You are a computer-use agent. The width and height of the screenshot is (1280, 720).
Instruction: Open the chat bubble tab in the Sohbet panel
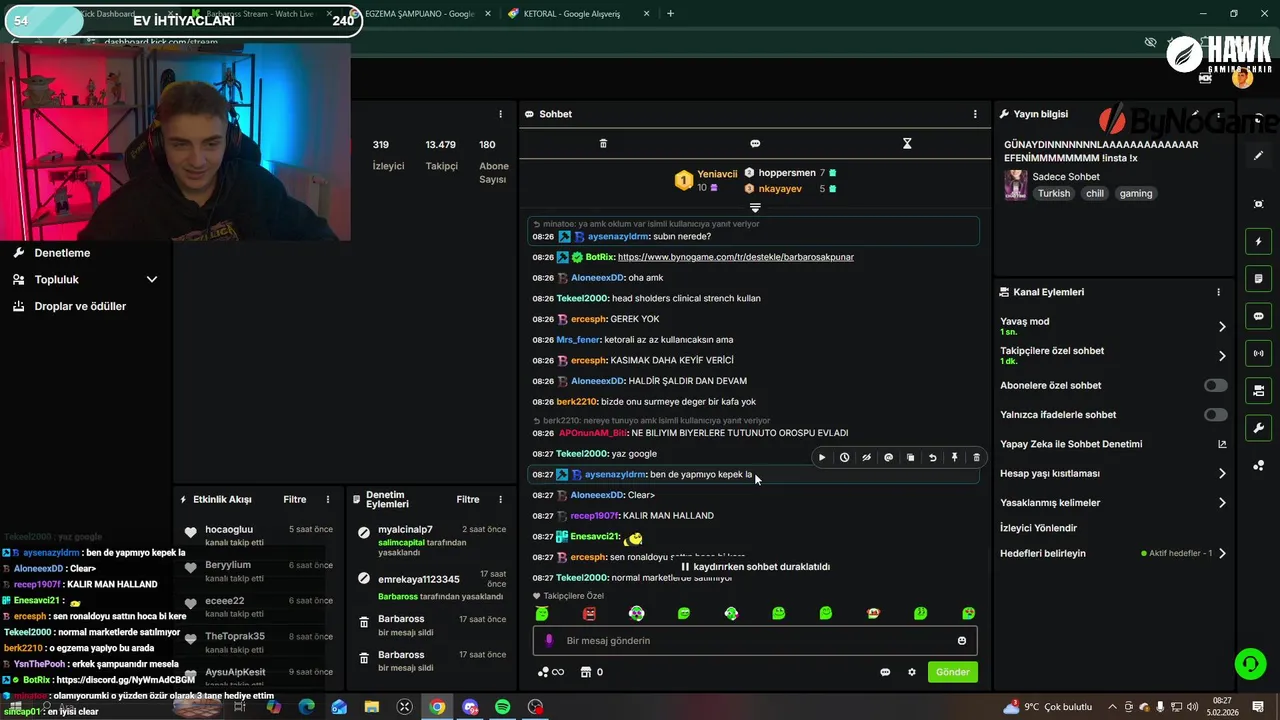pyautogui.click(x=755, y=144)
